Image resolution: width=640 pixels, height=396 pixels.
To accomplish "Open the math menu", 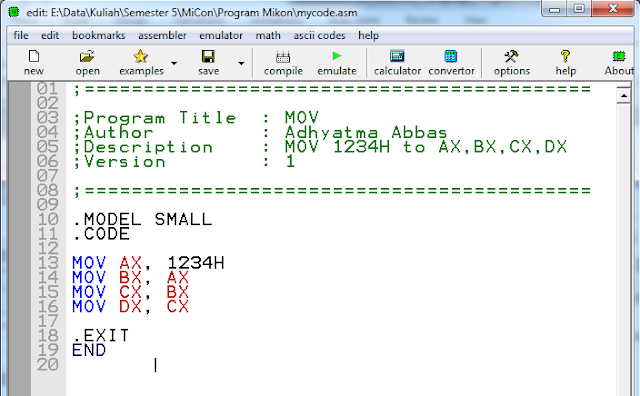I will pyautogui.click(x=268, y=36).
